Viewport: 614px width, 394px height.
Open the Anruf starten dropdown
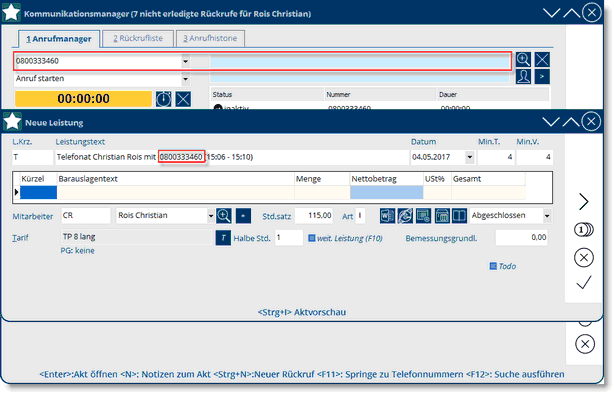[x=185, y=79]
